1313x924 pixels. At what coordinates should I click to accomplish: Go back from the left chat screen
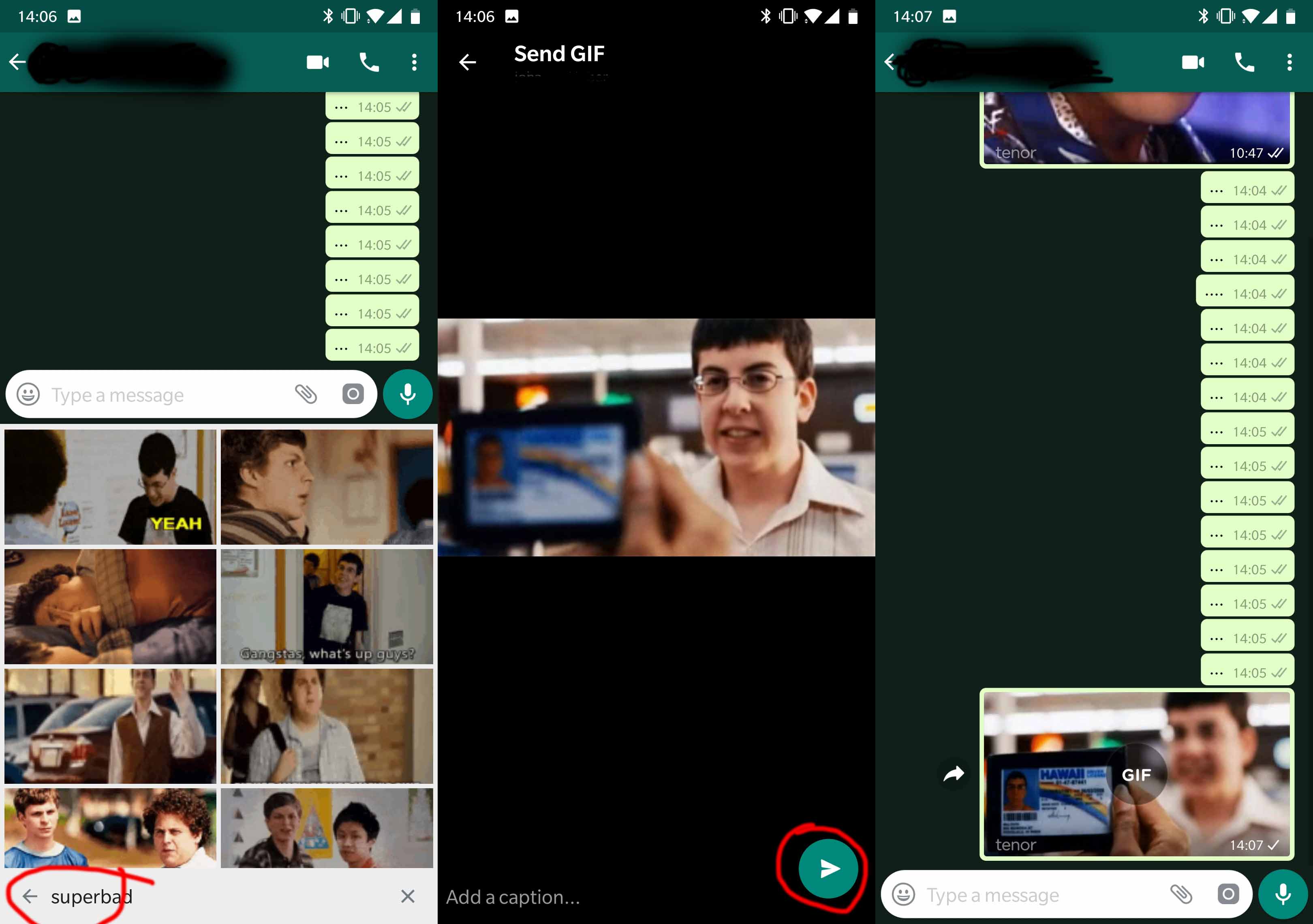(17, 62)
